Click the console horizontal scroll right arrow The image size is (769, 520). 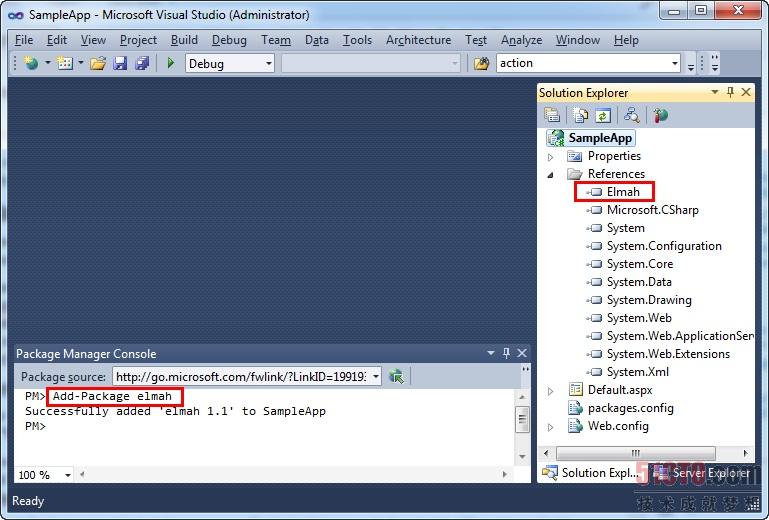coord(504,474)
